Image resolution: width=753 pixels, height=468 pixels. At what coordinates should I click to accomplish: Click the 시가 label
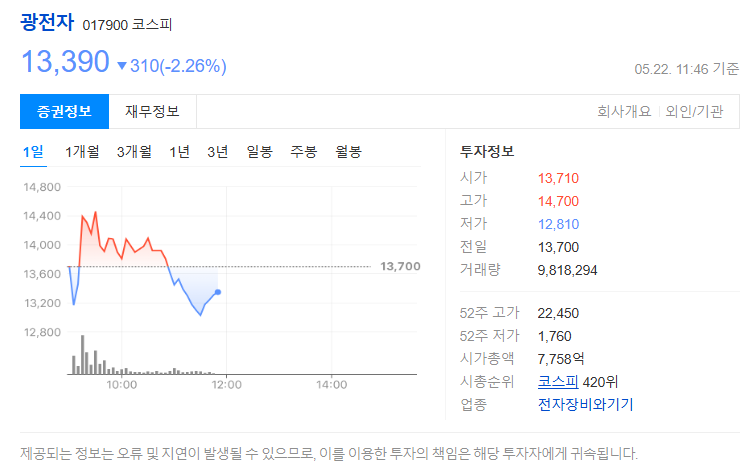[474, 178]
